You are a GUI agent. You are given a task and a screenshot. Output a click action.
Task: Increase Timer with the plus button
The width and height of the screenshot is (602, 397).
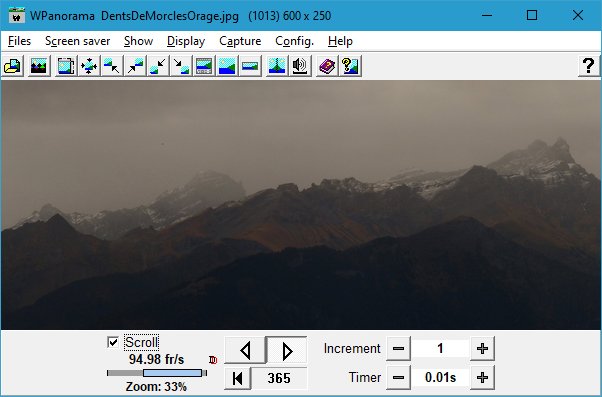[x=482, y=377]
